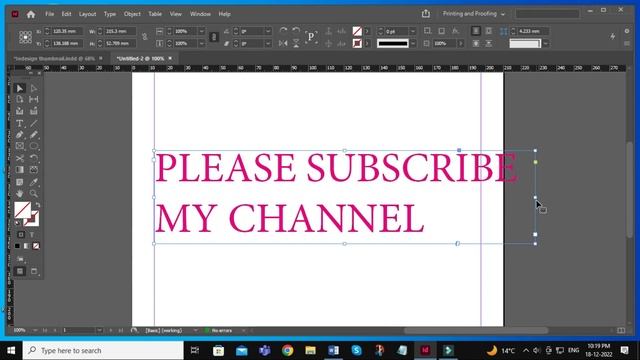Click the reference point locator grid
The image size is (640, 360).
[x=25, y=37]
